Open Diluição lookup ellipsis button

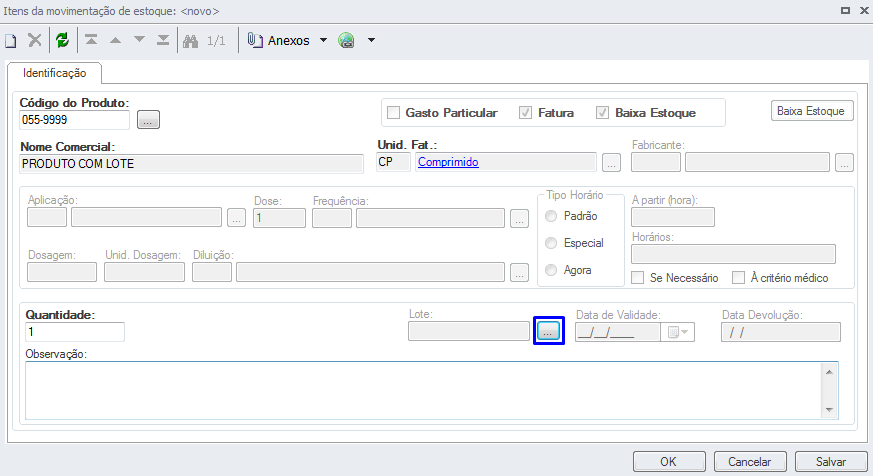tap(519, 273)
